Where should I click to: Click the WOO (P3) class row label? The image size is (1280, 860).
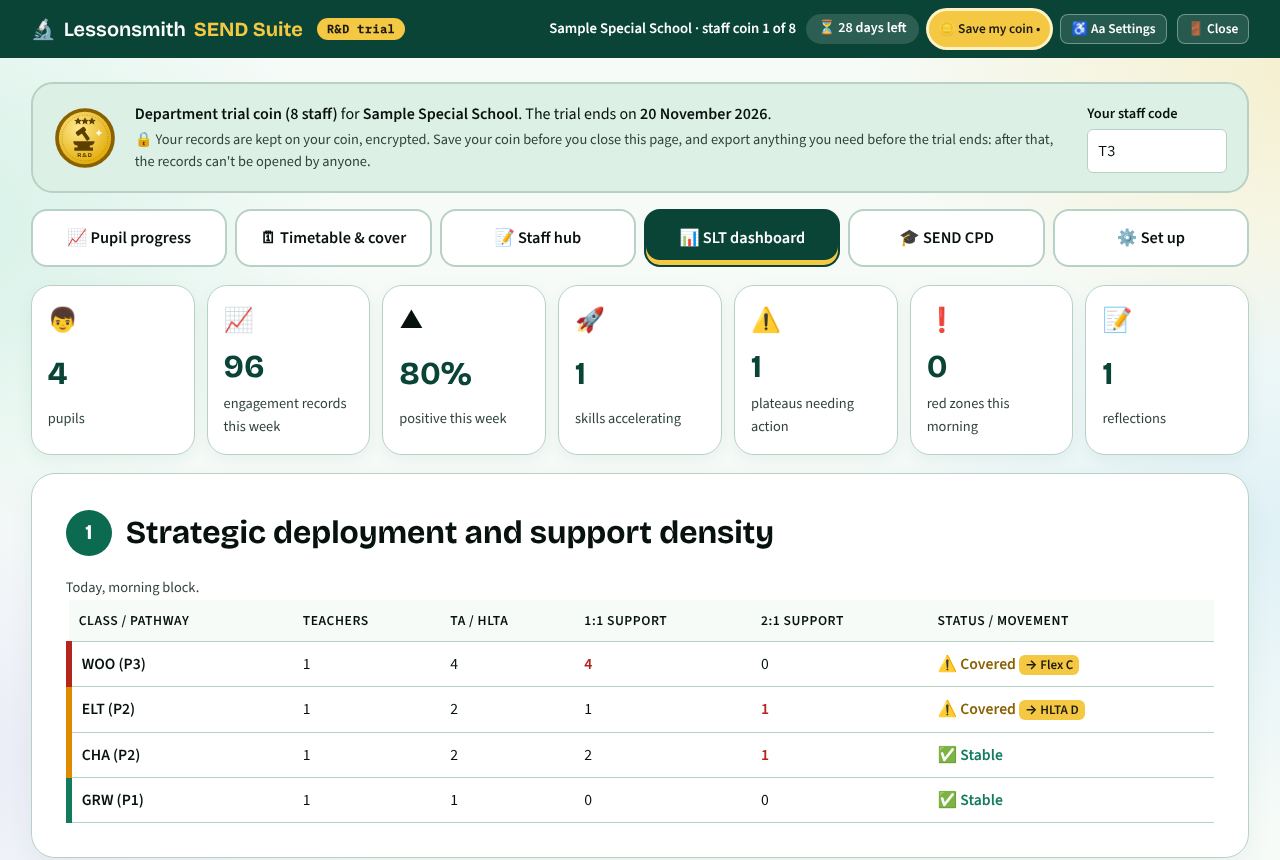click(x=114, y=664)
